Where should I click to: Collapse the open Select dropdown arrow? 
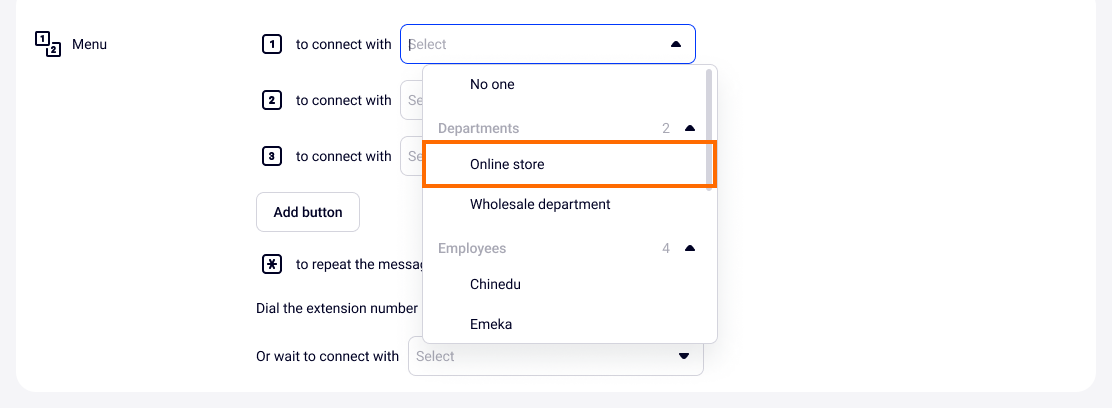point(676,44)
